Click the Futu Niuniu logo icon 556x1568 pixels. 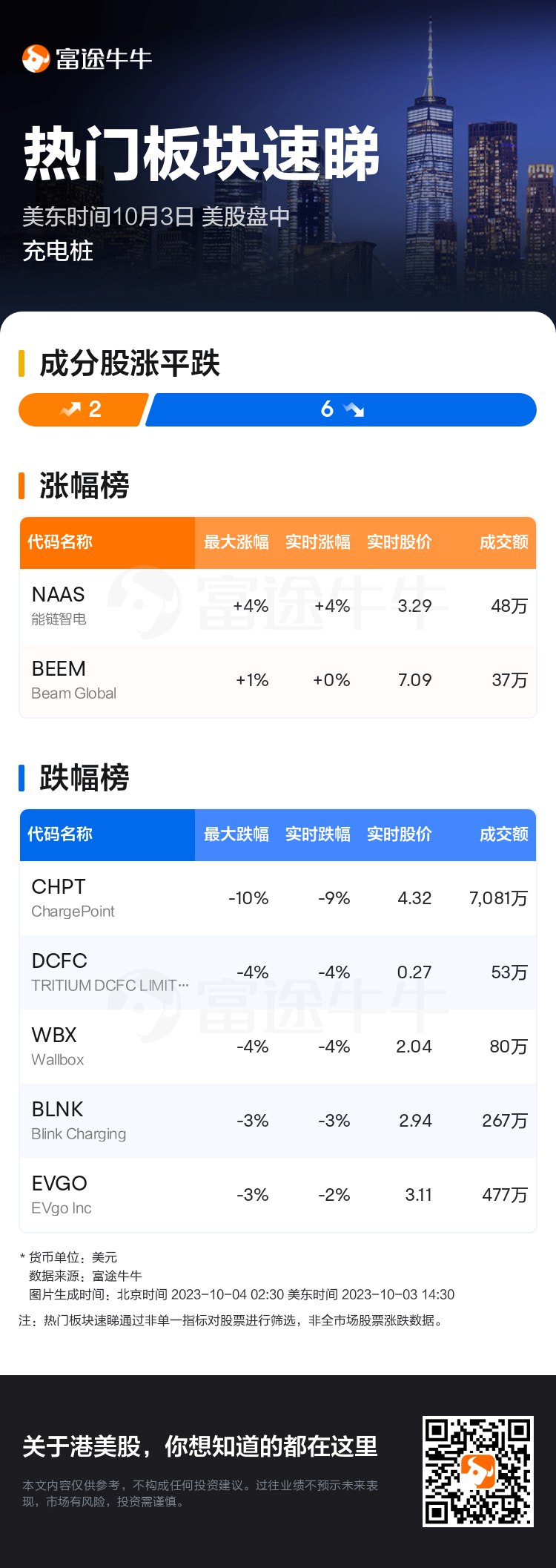click(x=36, y=59)
